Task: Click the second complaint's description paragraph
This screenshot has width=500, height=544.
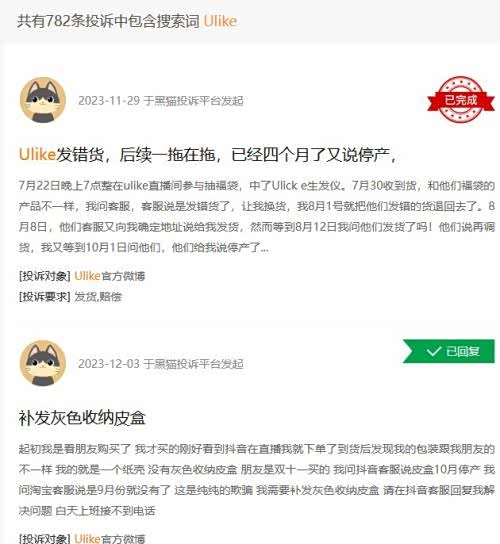Action: pos(257,479)
